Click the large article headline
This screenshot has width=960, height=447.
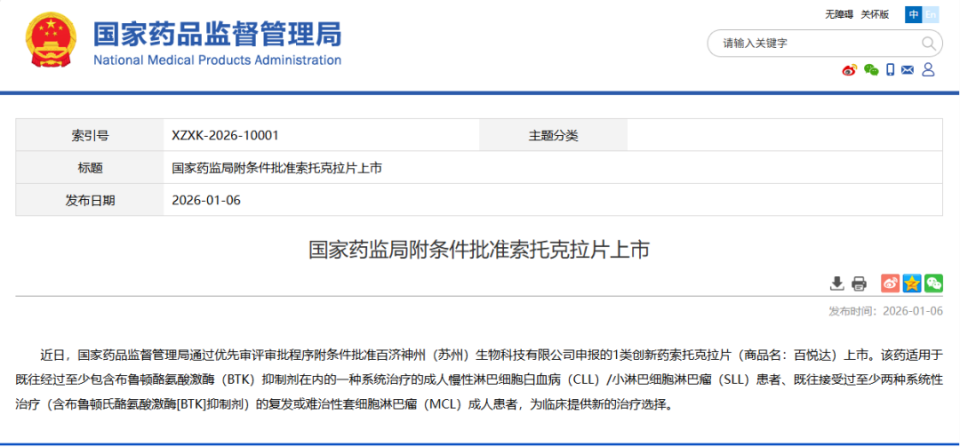tap(479, 250)
